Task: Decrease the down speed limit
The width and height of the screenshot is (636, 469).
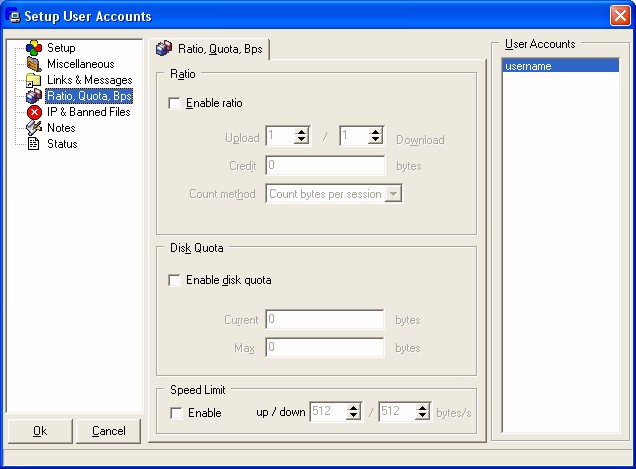Action: [x=423, y=416]
